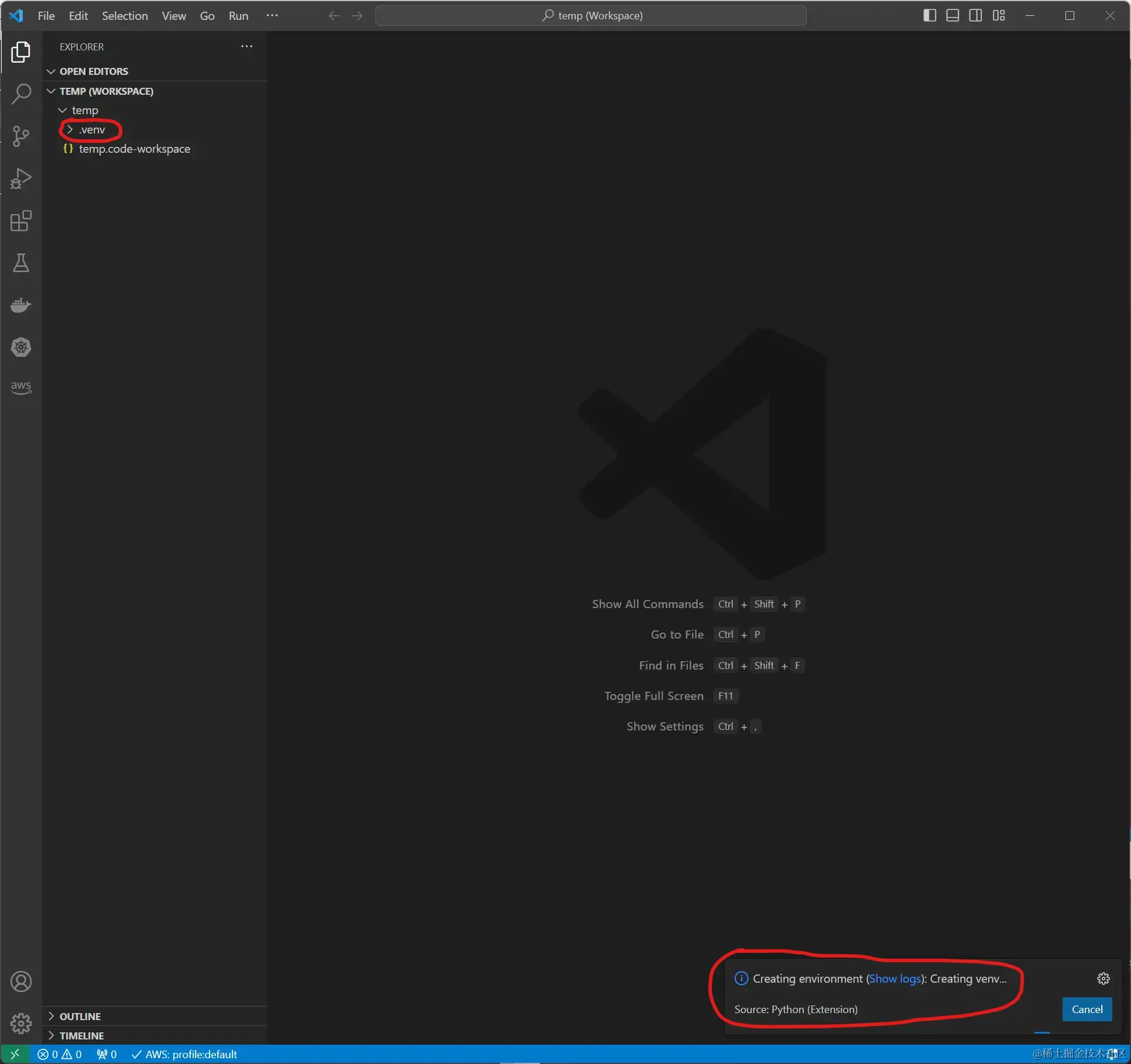The image size is (1131, 1064).
Task: Expand the TIMELINE section
Action: click(81, 1035)
